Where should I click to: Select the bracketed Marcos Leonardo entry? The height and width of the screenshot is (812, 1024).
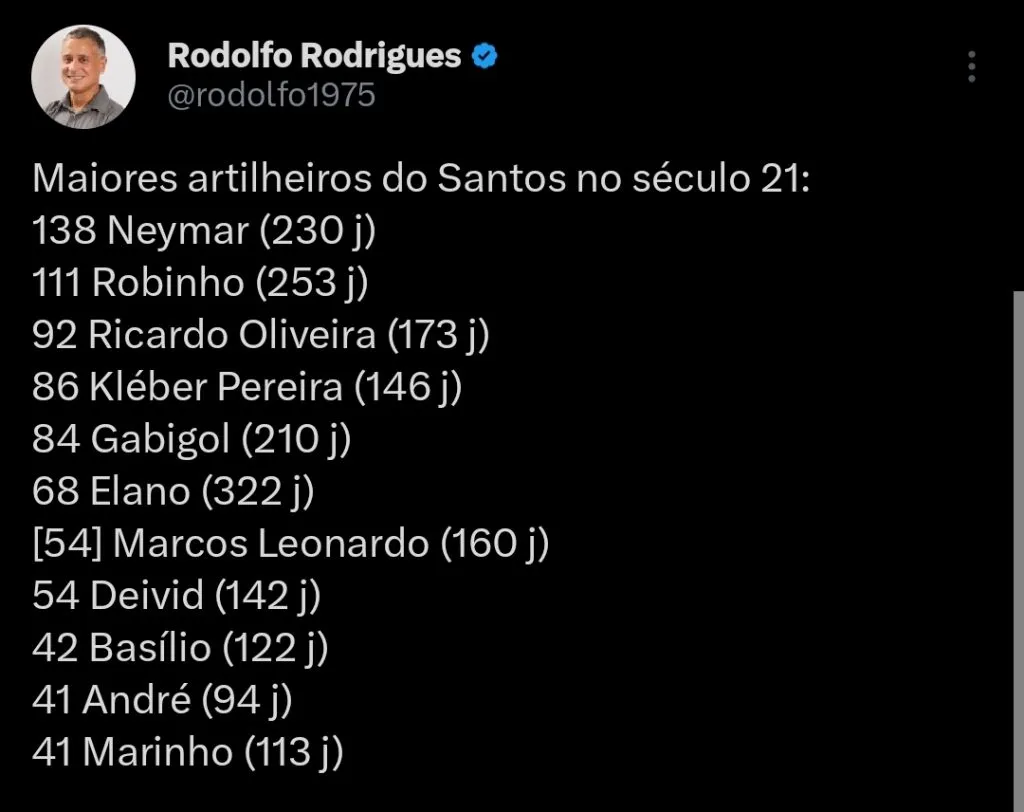click(x=292, y=543)
